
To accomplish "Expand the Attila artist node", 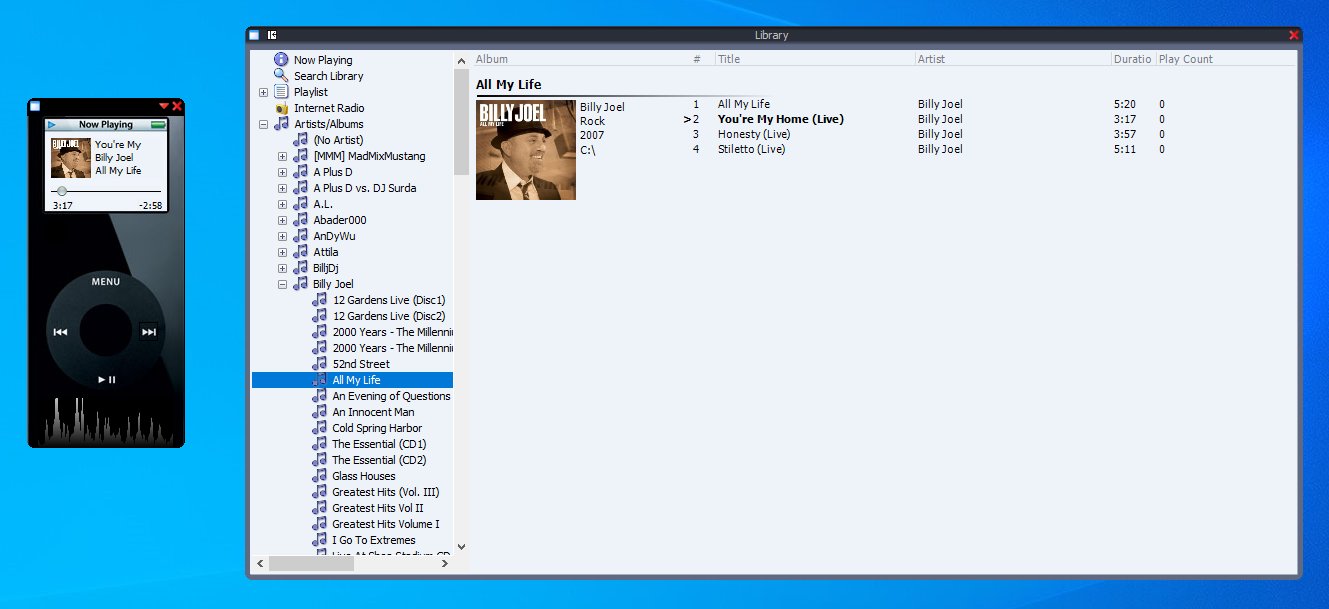I will pyautogui.click(x=282, y=252).
